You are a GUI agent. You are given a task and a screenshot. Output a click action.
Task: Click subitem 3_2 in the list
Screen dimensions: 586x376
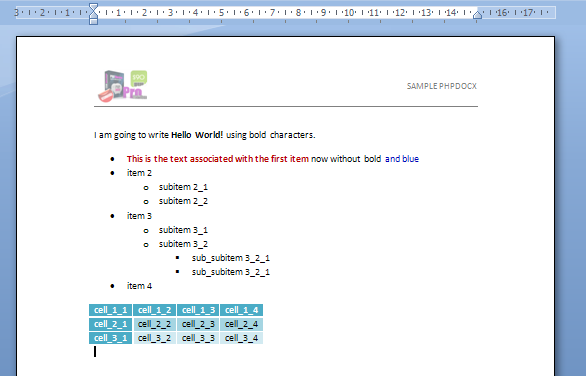point(183,244)
